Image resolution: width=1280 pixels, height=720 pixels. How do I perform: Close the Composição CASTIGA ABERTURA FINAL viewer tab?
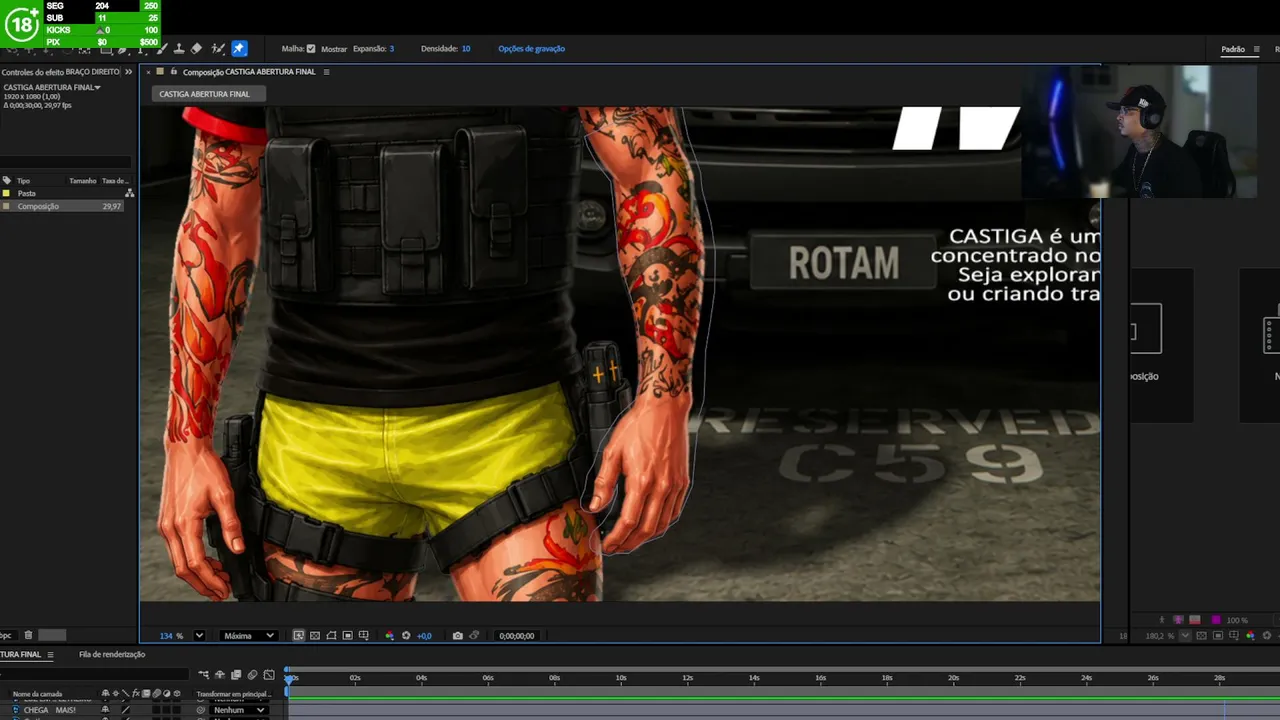[148, 72]
